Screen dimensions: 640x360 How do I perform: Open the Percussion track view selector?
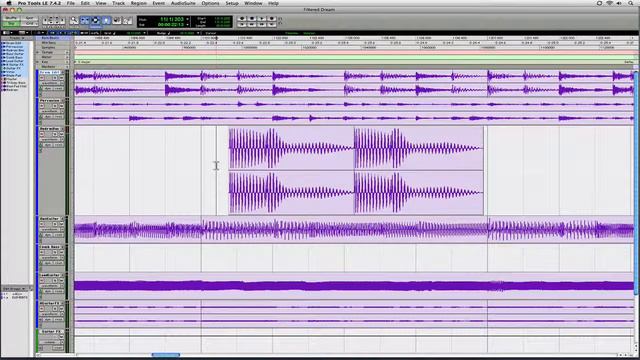pyautogui.click(x=51, y=111)
